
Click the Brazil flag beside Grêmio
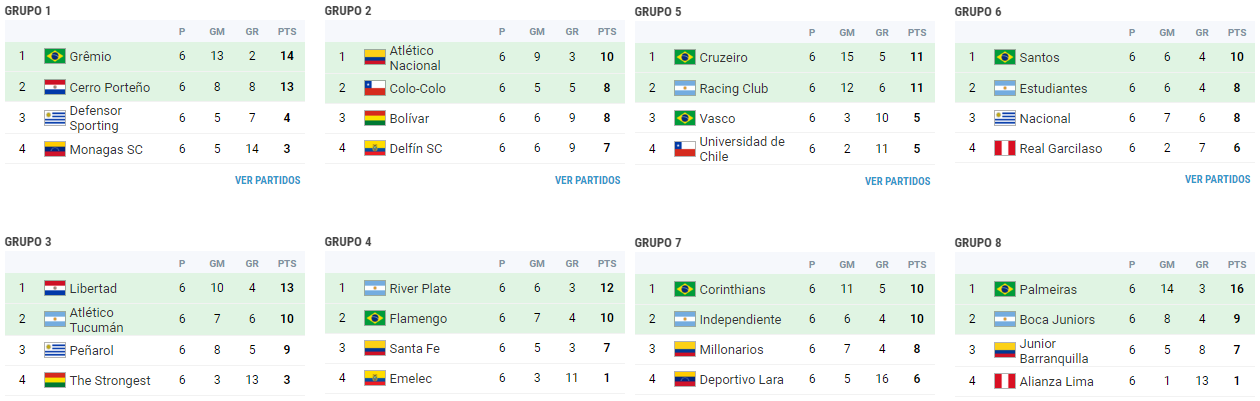coord(55,56)
